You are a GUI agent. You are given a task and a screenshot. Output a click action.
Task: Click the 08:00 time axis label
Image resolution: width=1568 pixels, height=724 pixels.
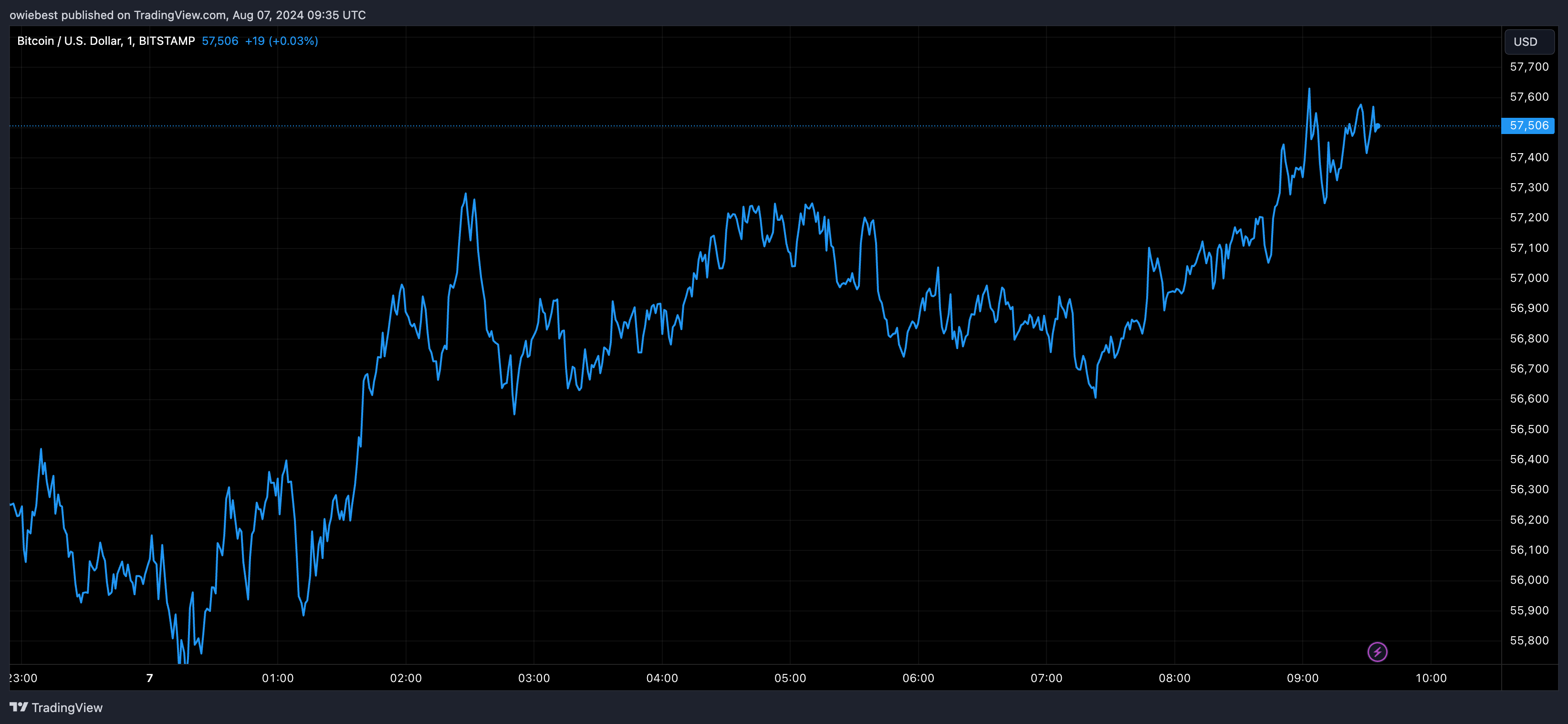click(1175, 678)
